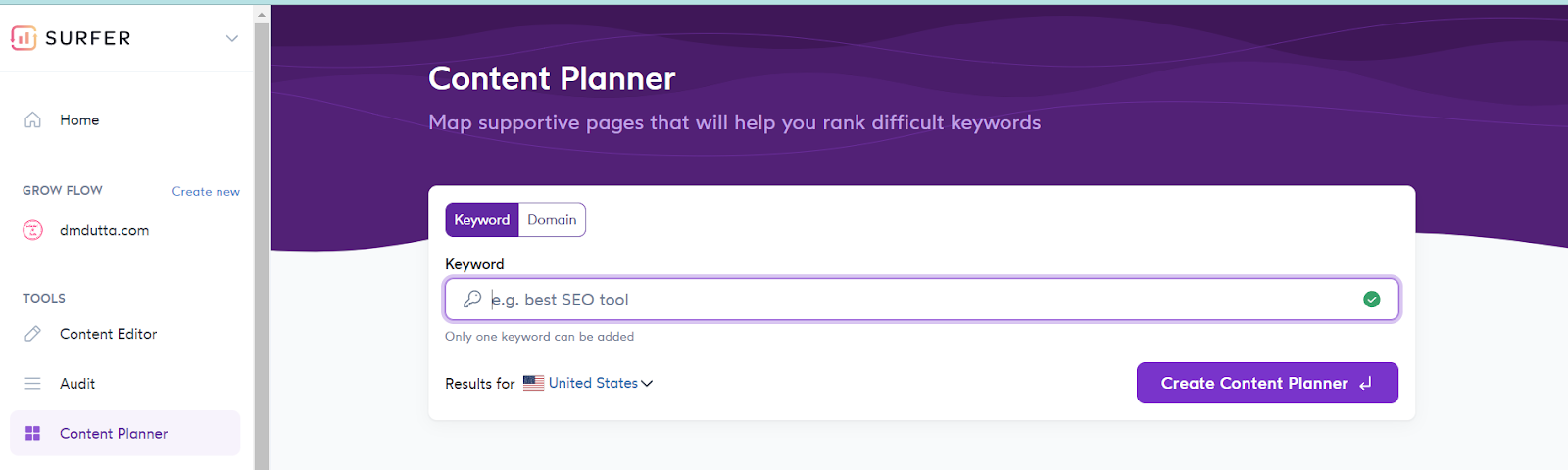Click the Content Planner grid icon
1568x470 pixels.
tap(32, 433)
